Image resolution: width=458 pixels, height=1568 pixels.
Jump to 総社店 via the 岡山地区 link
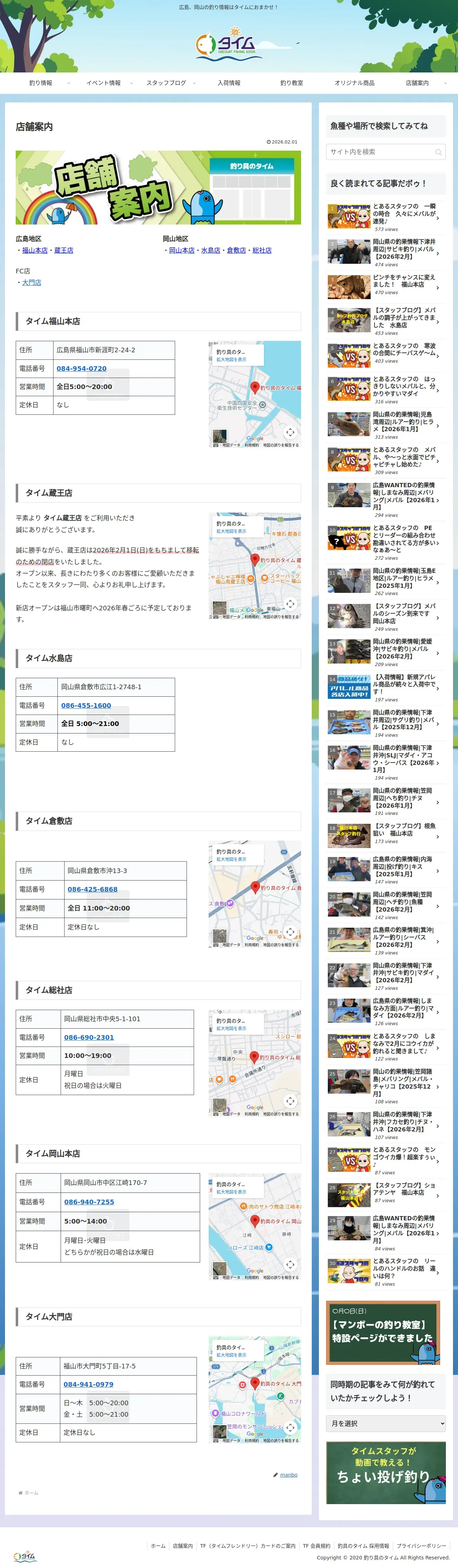click(x=262, y=250)
